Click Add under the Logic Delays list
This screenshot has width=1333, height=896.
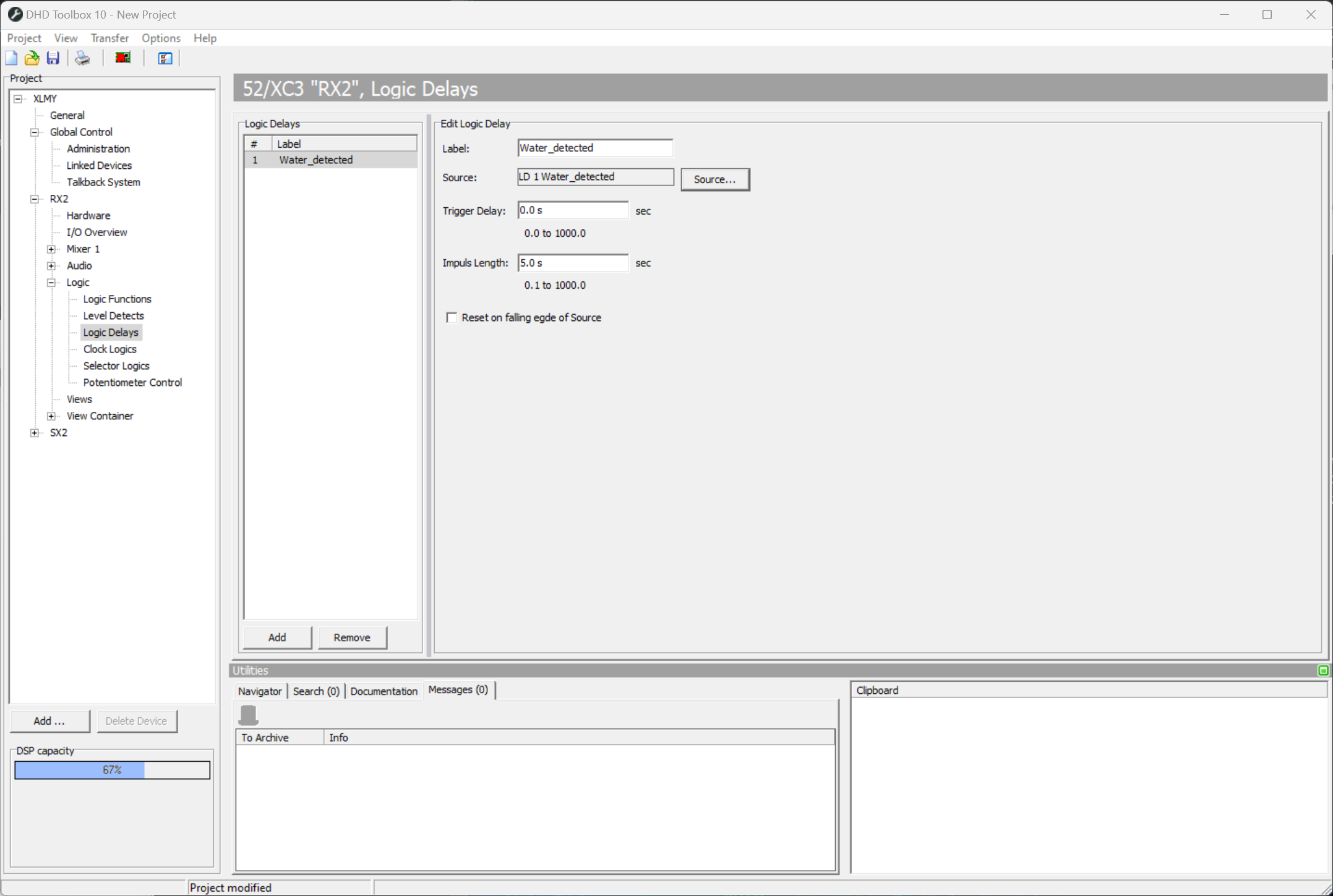click(276, 638)
